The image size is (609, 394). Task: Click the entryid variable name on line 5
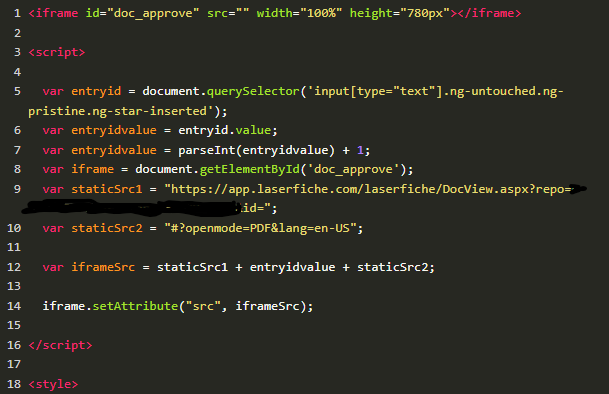coord(96,91)
